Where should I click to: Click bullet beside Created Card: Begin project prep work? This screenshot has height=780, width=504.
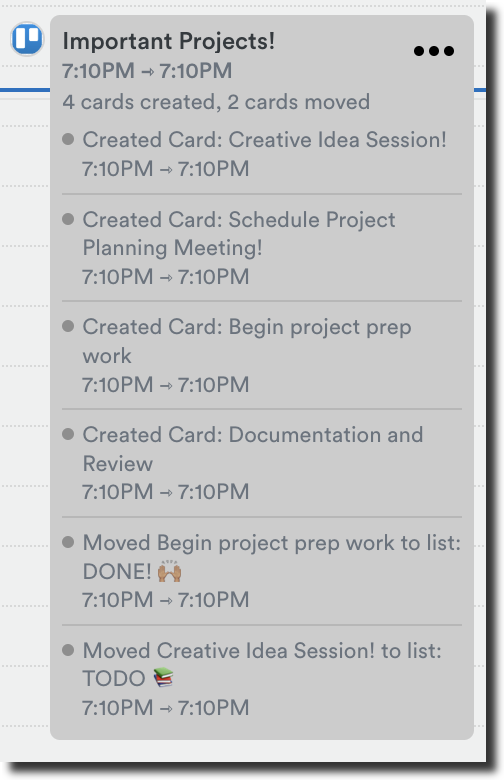point(68,326)
